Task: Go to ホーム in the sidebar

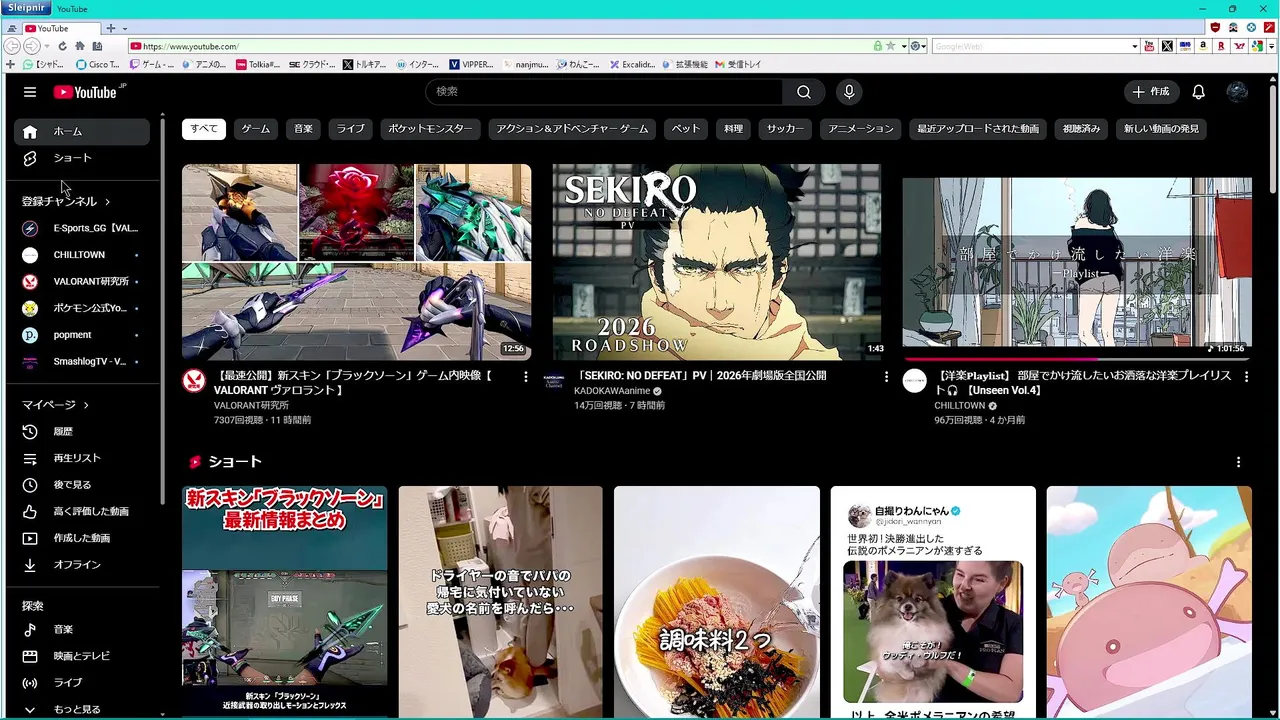Action: pos(82,131)
